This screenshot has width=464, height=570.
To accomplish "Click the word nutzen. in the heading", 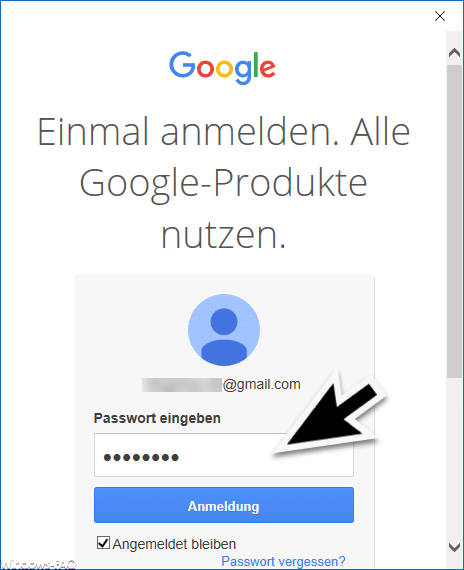I will (223, 236).
